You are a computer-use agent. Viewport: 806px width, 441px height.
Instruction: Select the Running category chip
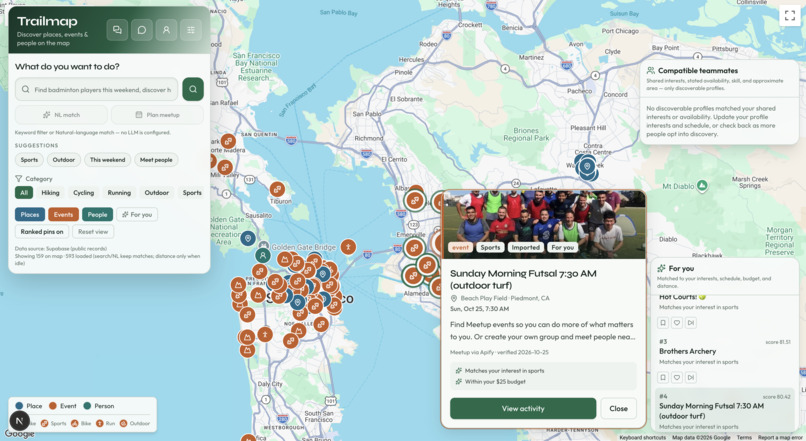coord(119,193)
